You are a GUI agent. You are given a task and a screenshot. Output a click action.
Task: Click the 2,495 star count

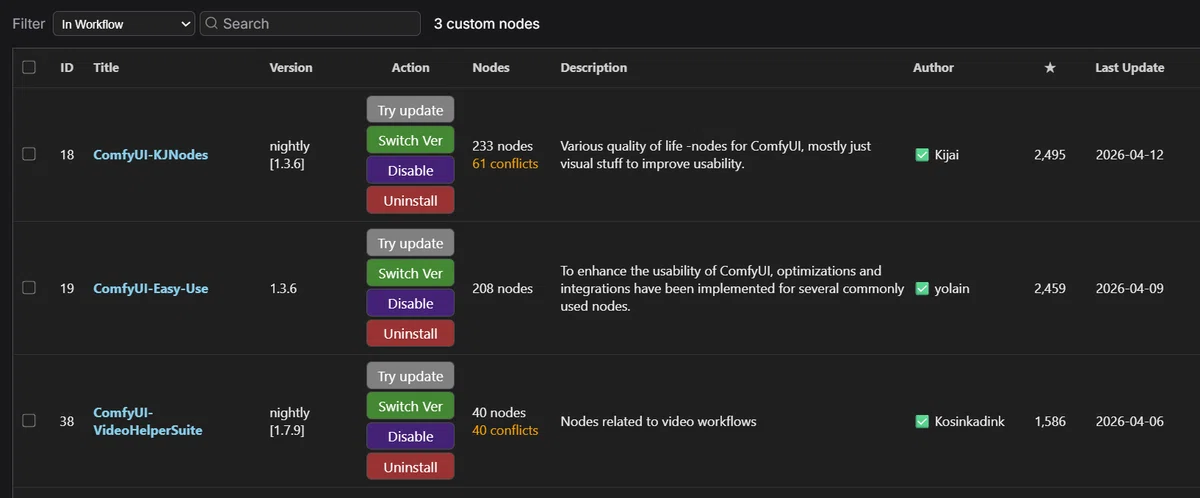point(1050,155)
